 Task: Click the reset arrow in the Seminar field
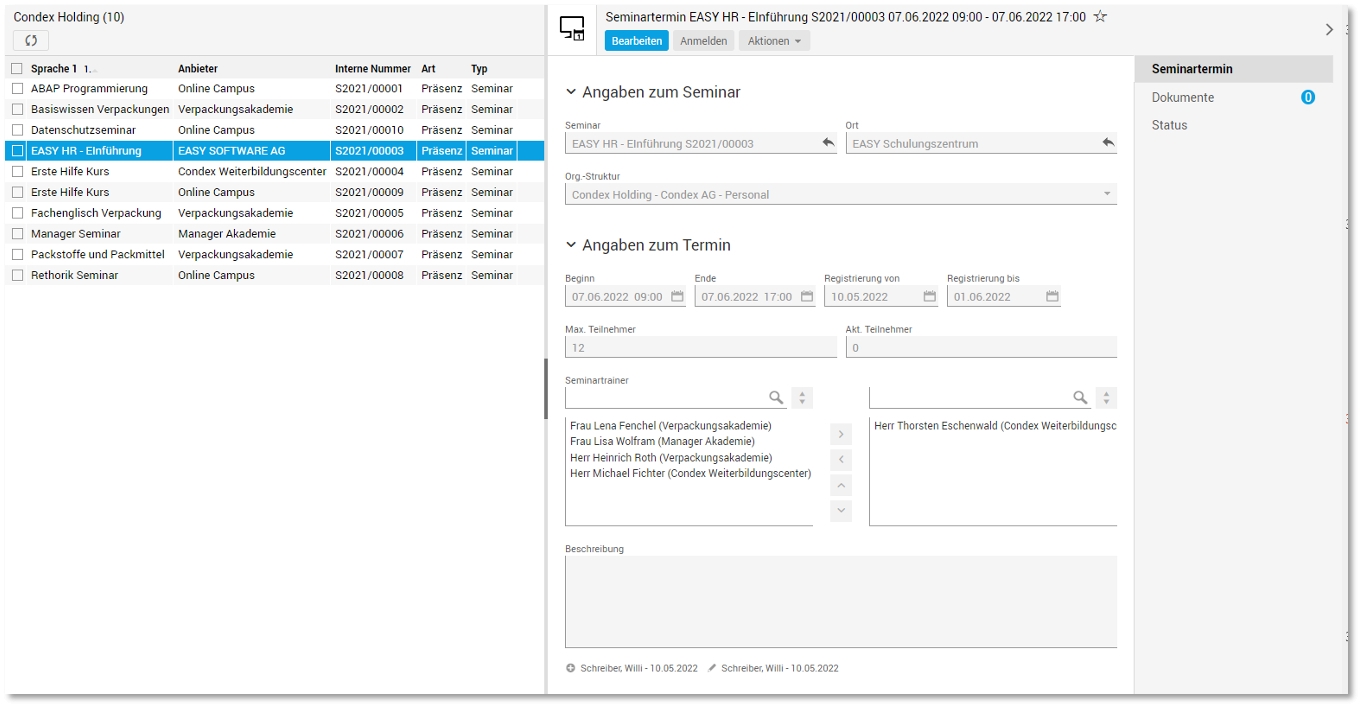(x=828, y=143)
